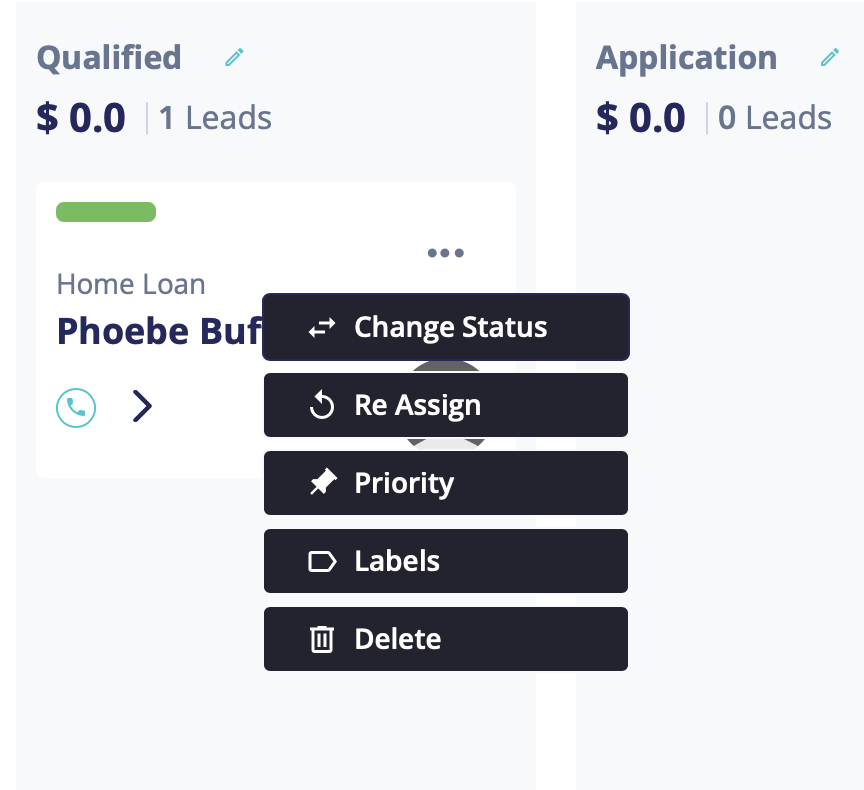Select the Qualified column title
Screen dimensions: 864x790
tap(109, 57)
